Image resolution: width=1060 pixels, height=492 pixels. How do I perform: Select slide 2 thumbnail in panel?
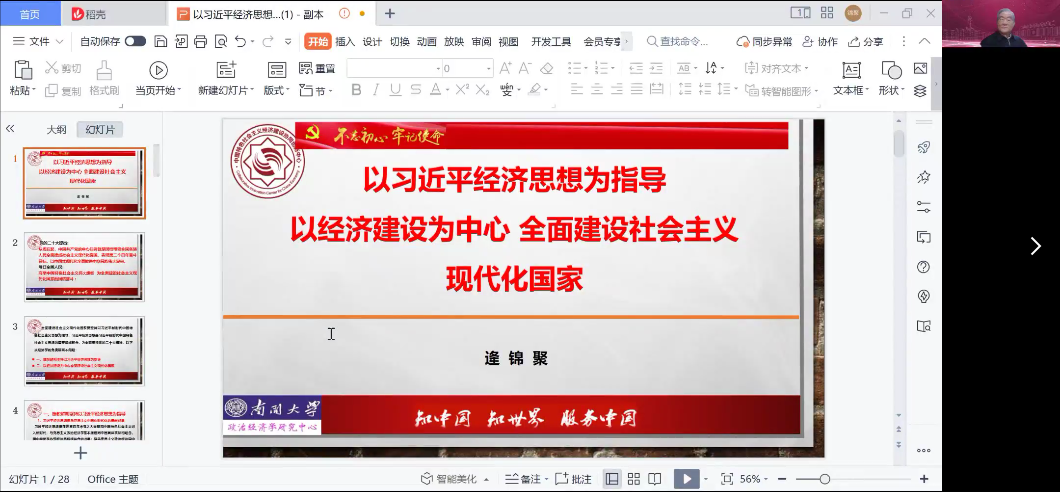pyautogui.click(x=84, y=267)
